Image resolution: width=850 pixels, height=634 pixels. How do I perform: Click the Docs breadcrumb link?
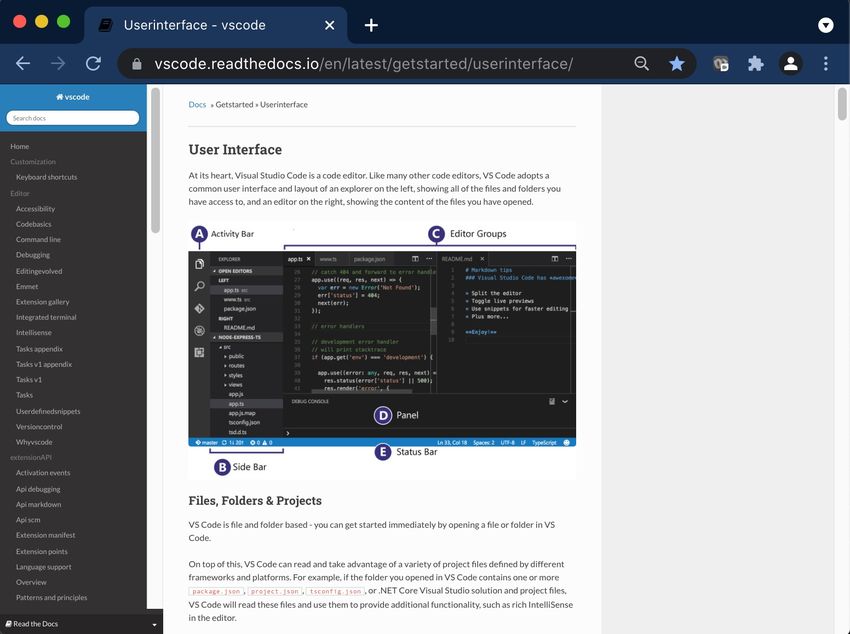(197, 105)
